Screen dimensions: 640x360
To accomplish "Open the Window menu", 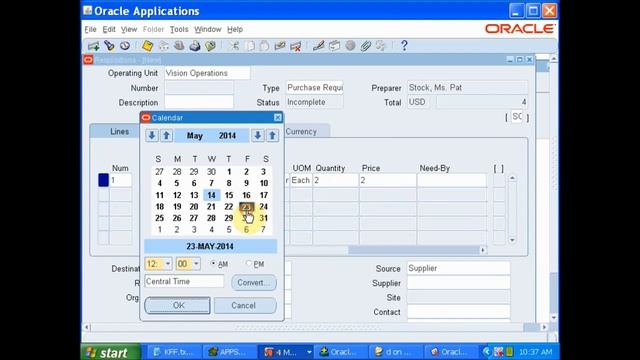I will (208, 29).
